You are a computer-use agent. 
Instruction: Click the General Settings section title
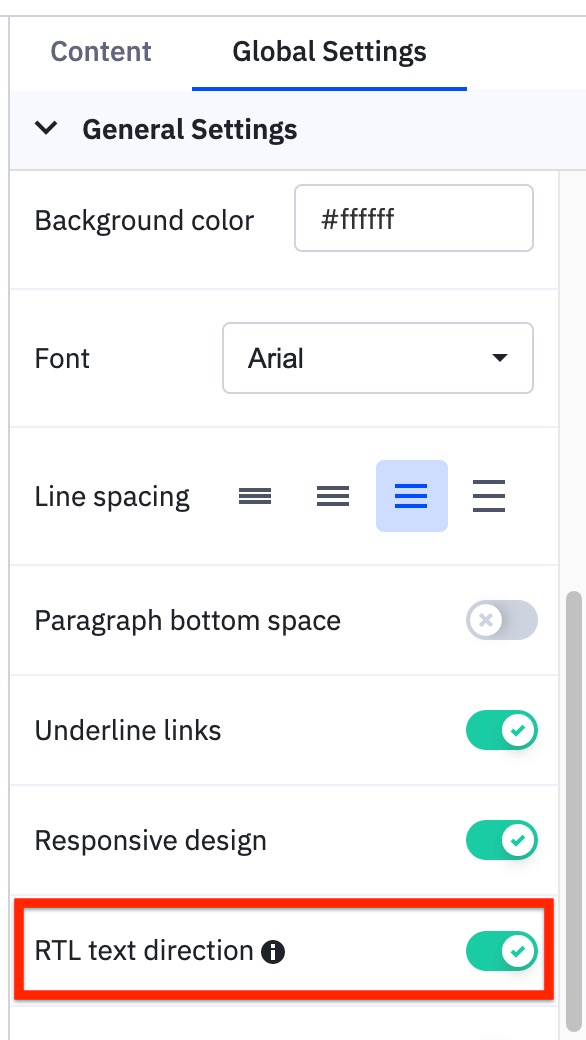click(x=190, y=129)
